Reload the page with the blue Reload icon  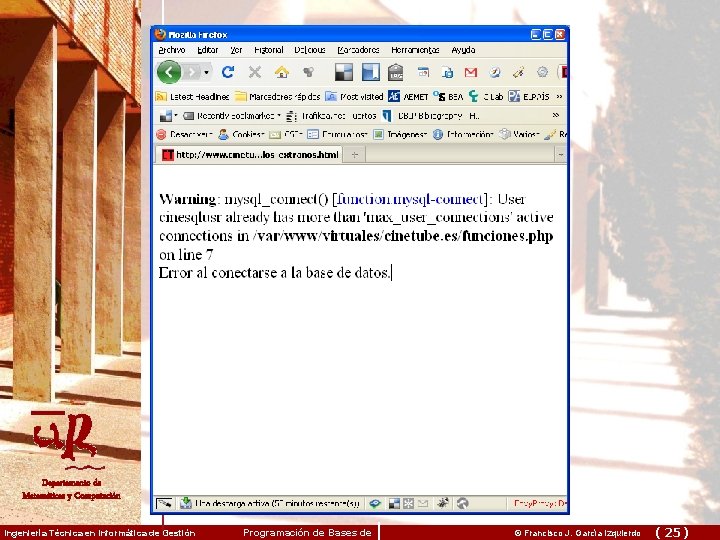coord(228,72)
